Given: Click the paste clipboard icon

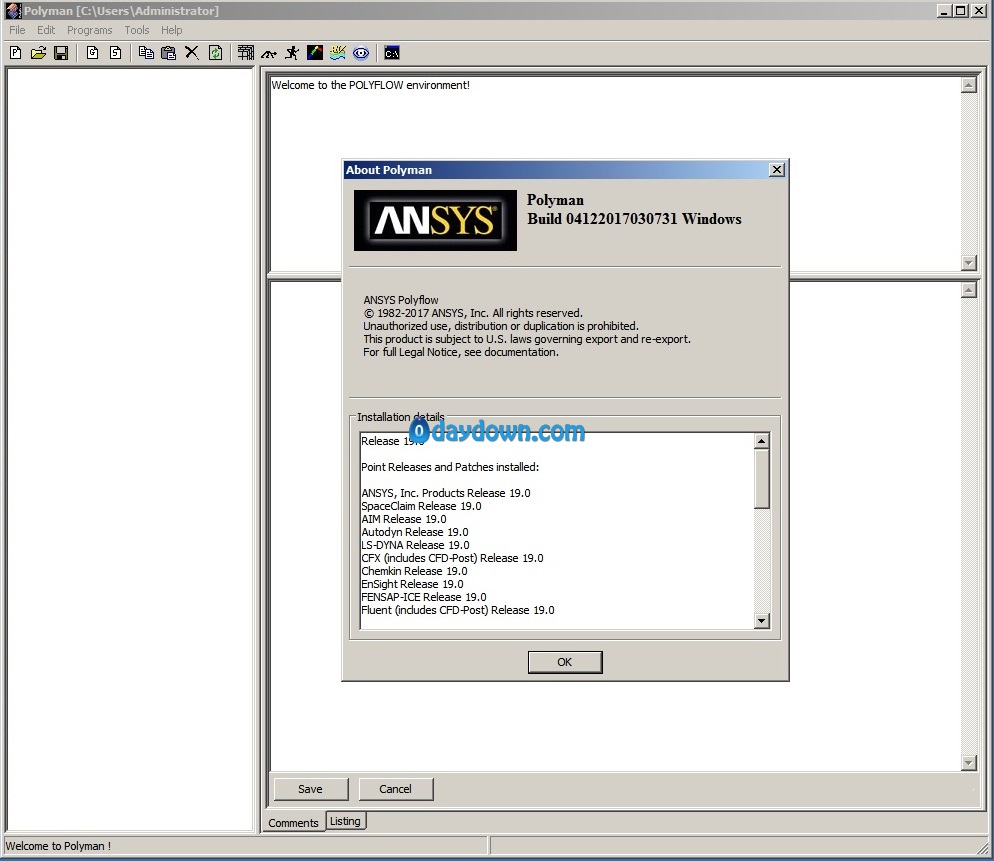Looking at the screenshot, I should click(x=169, y=53).
